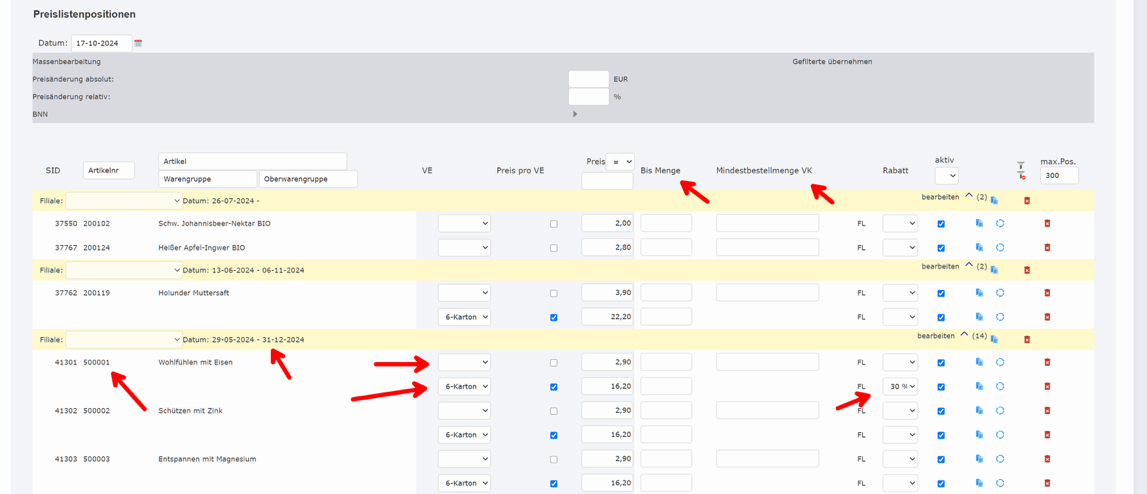Expand the BNN section arrow
The width and height of the screenshot is (1147, 494).
coord(575,114)
